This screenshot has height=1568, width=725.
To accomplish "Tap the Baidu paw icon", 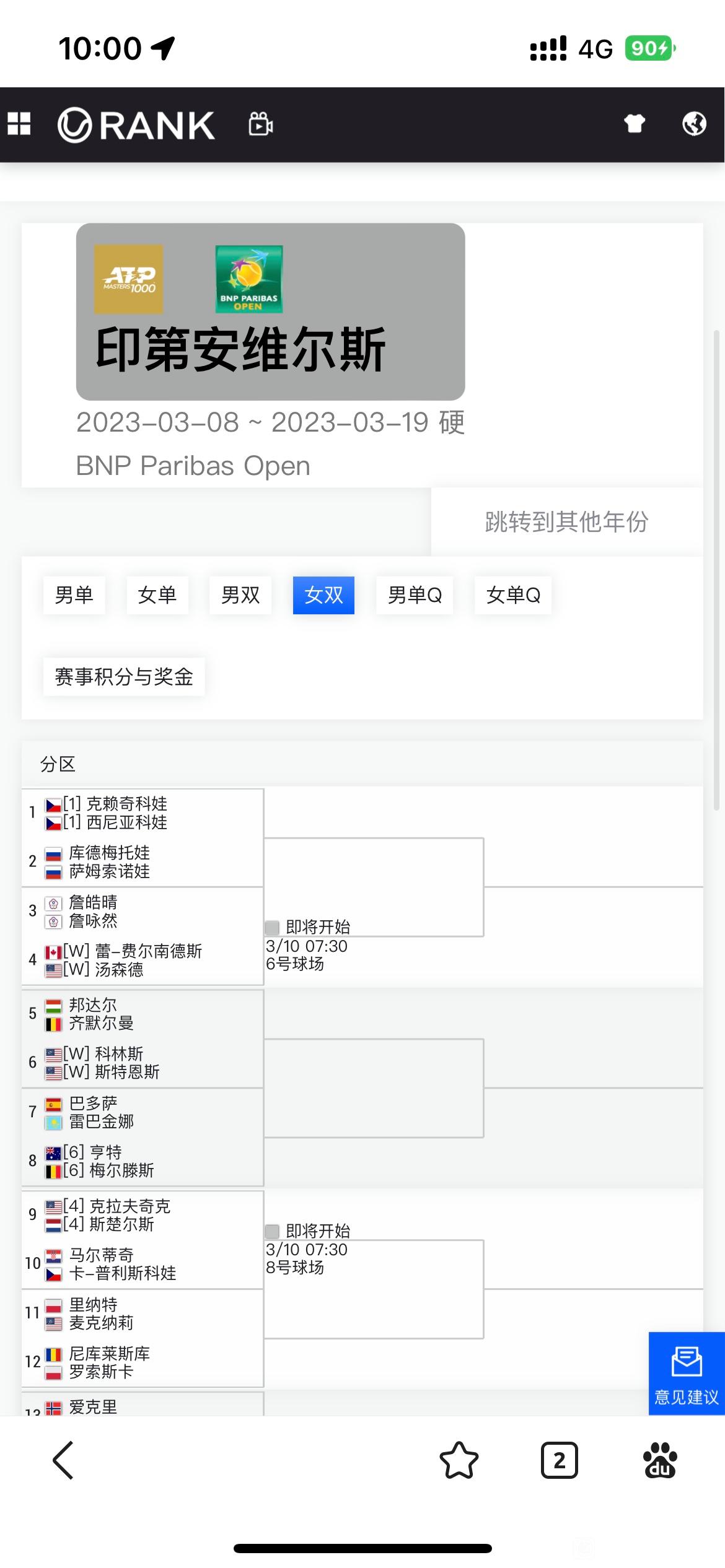I will pos(661,1460).
